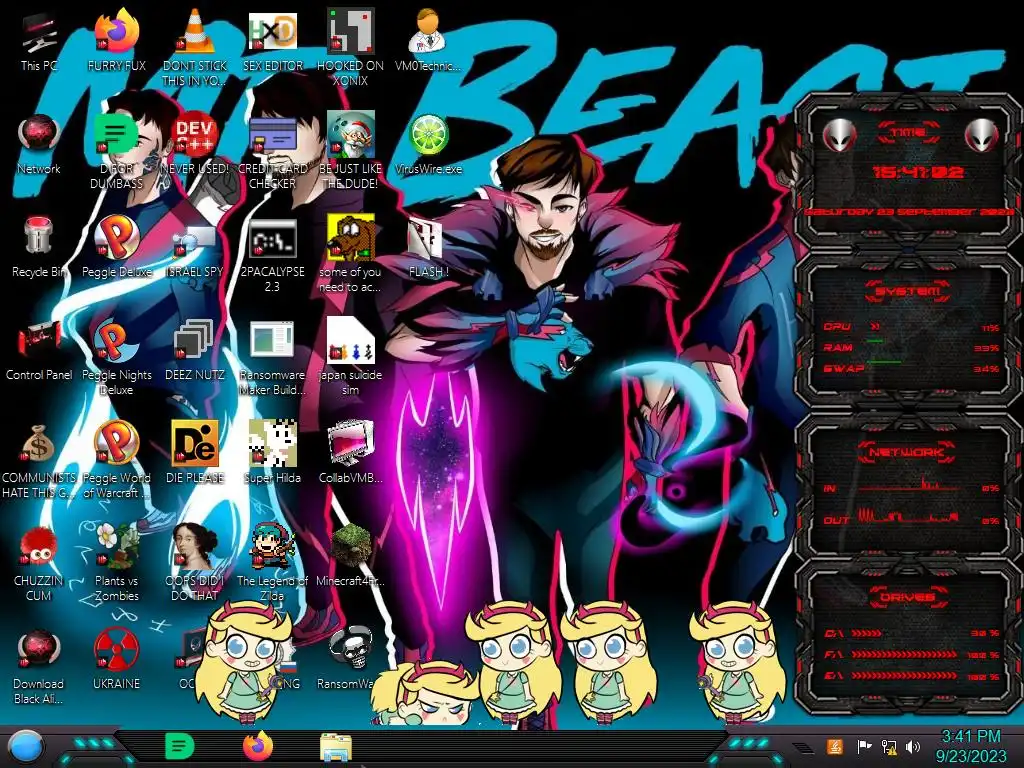Open the Peggle Nights Deluxe shortcut
The image size is (1024, 768).
(x=117, y=340)
